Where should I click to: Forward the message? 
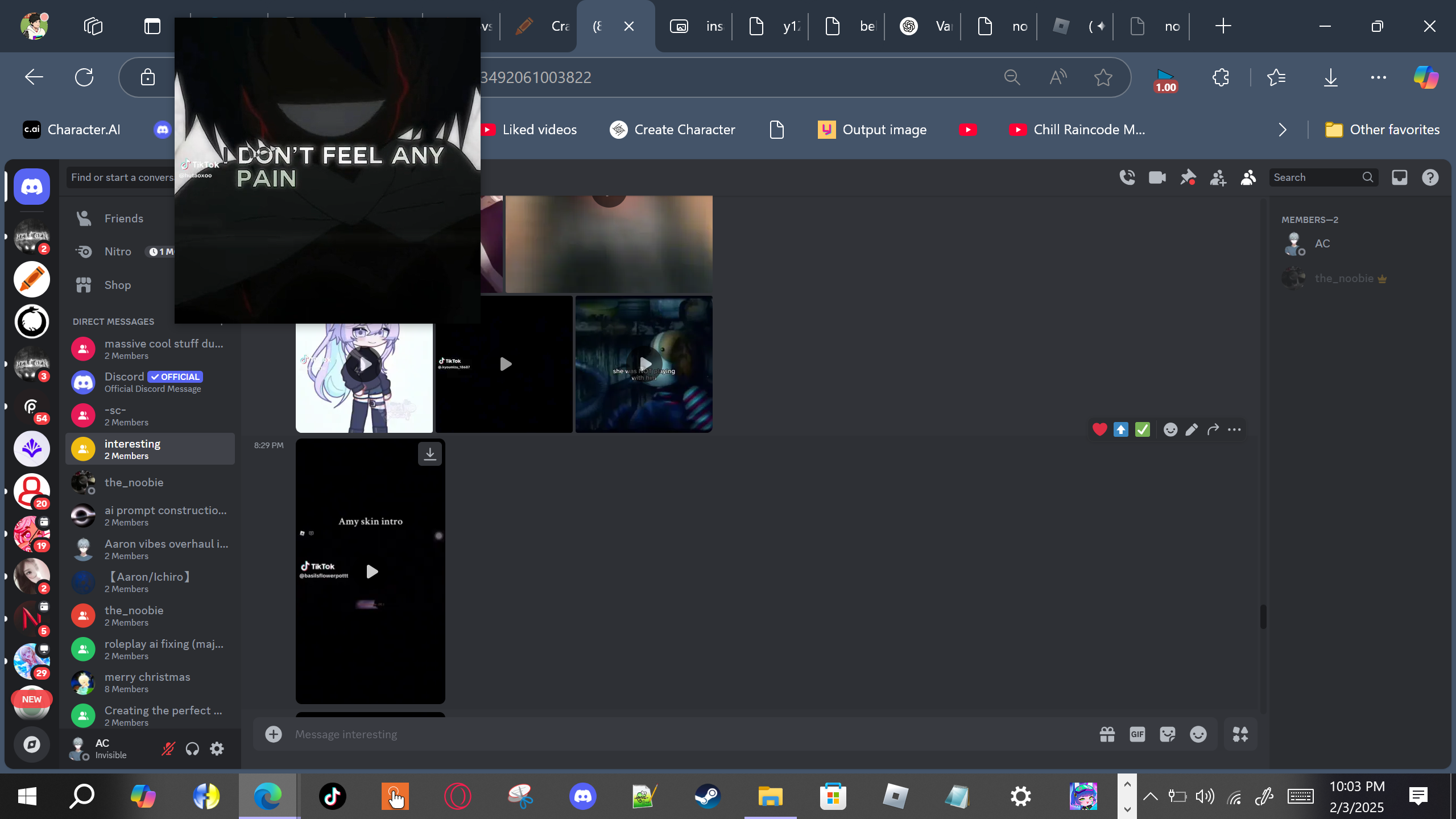(1213, 429)
